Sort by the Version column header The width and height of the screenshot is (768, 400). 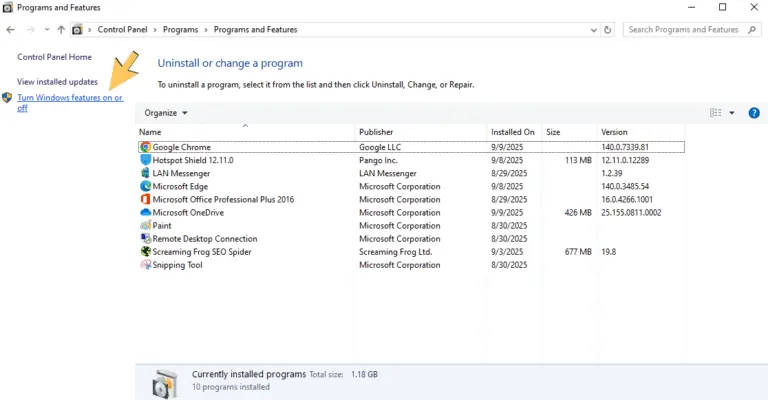[x=641, y=132]
